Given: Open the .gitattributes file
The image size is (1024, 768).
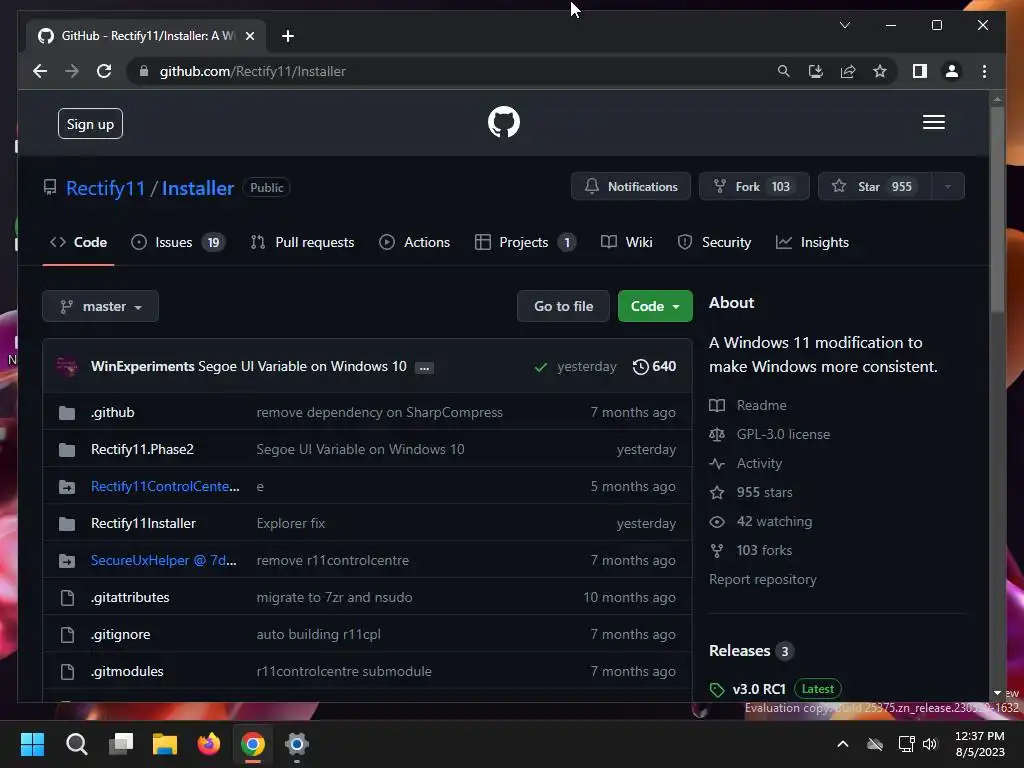Looking at the screenshot, I should click(x=130, y=598).
